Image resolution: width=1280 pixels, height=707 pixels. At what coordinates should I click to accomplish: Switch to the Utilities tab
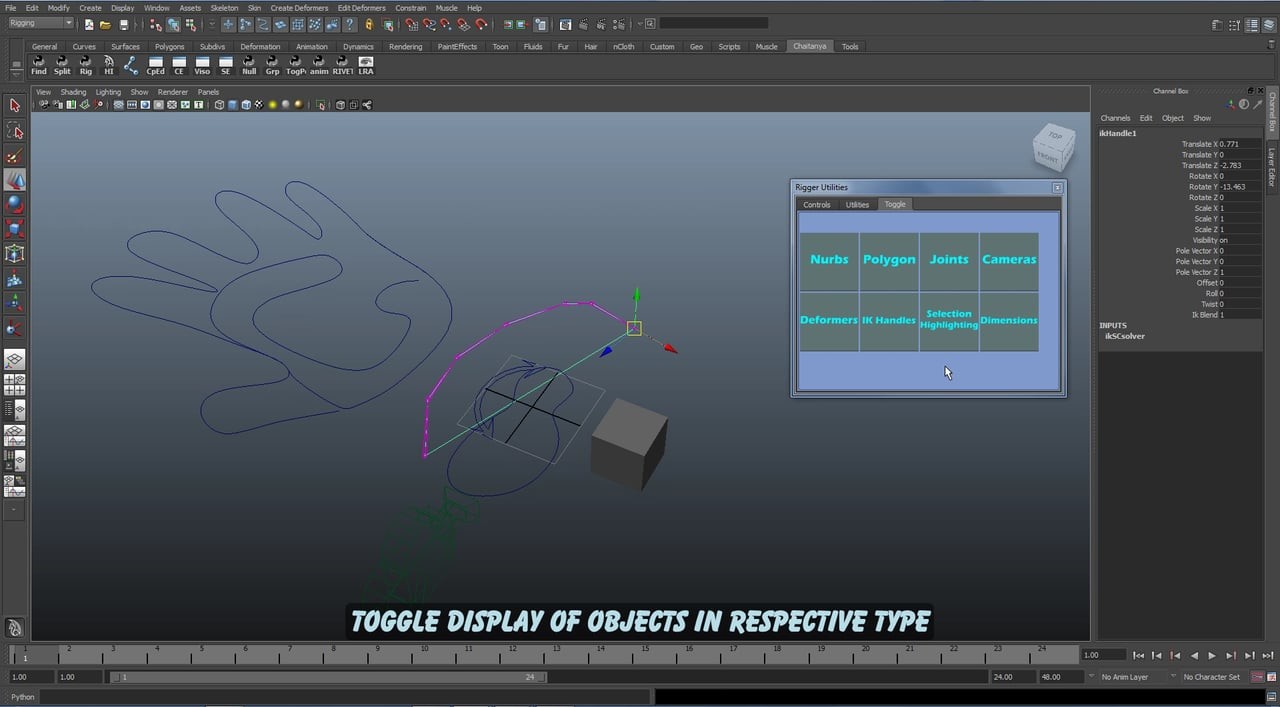coord(856,204)
